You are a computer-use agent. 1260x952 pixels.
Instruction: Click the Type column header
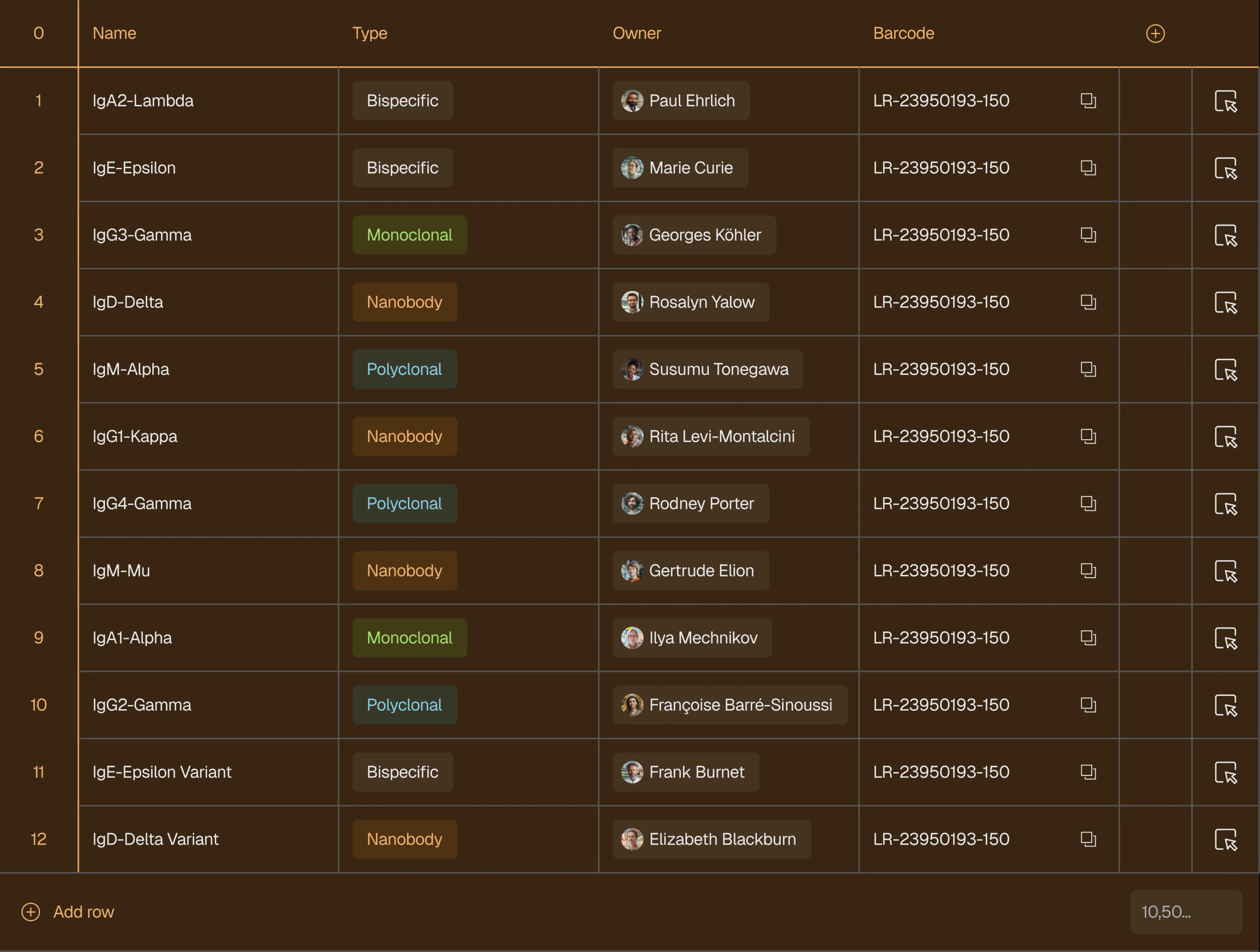370,33
